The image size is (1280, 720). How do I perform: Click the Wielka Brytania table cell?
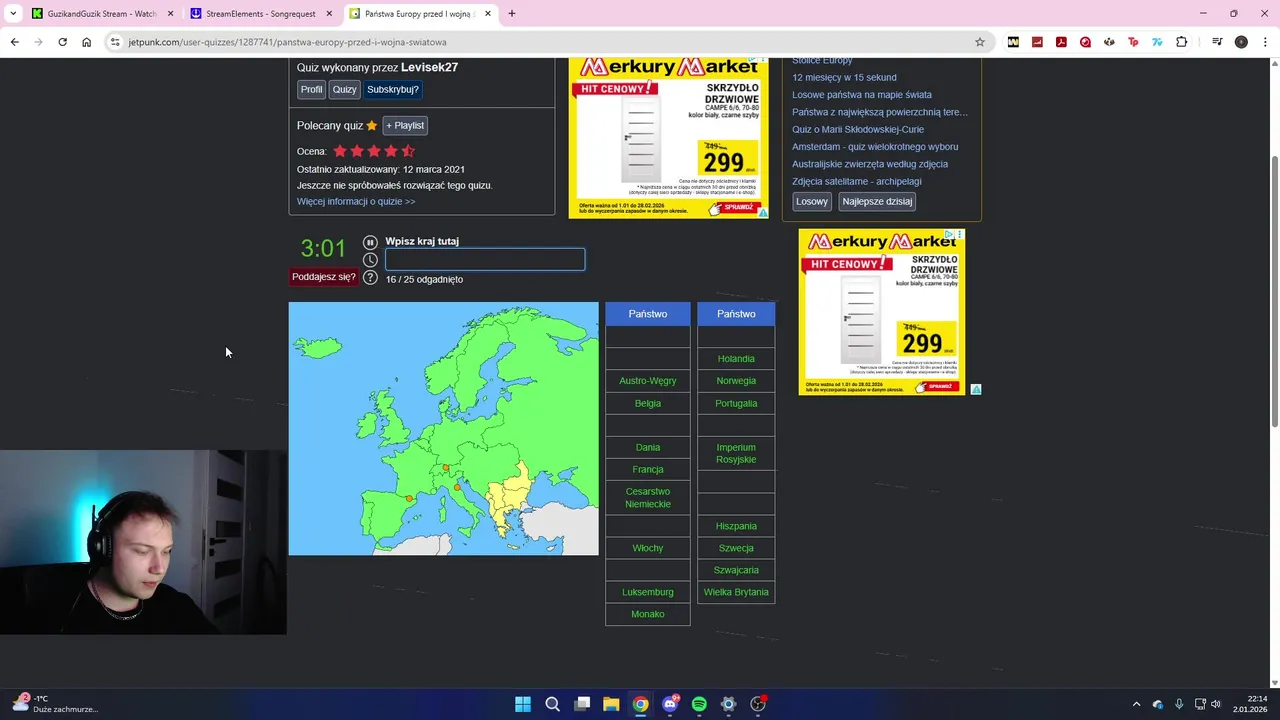tap(736, 592)
